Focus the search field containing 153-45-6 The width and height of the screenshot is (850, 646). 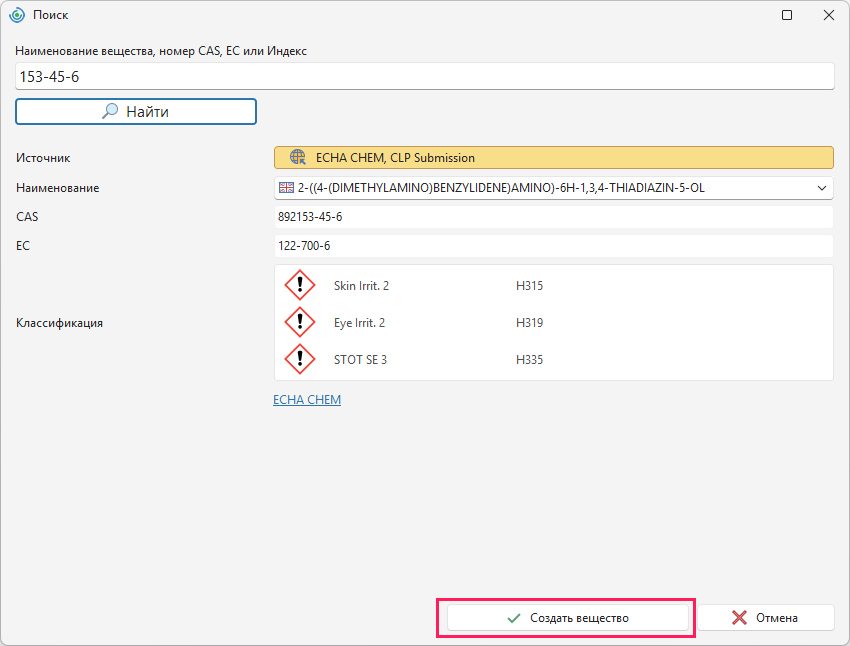pyautogui.click(x=424, y=76)
